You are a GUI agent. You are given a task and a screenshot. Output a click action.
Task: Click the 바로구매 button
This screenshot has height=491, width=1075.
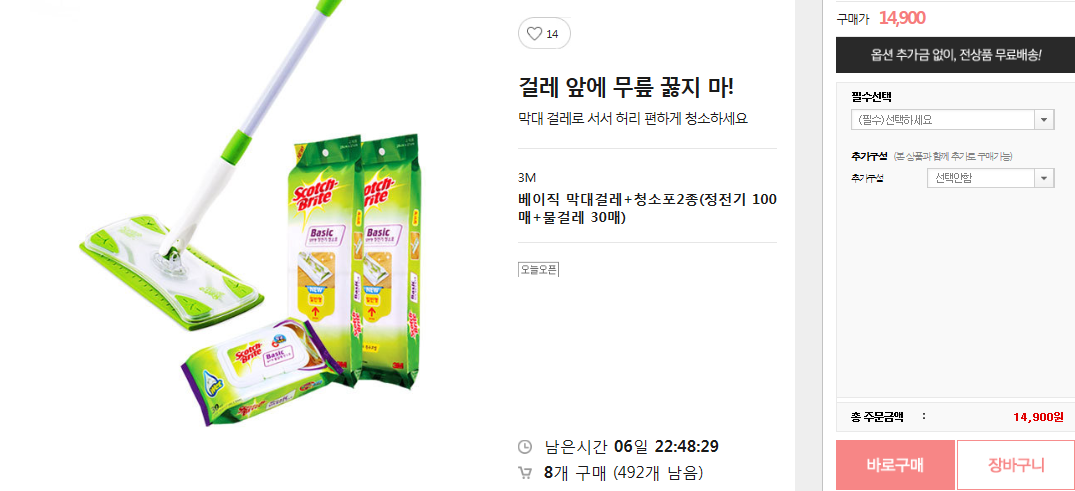tap(895, 465)
